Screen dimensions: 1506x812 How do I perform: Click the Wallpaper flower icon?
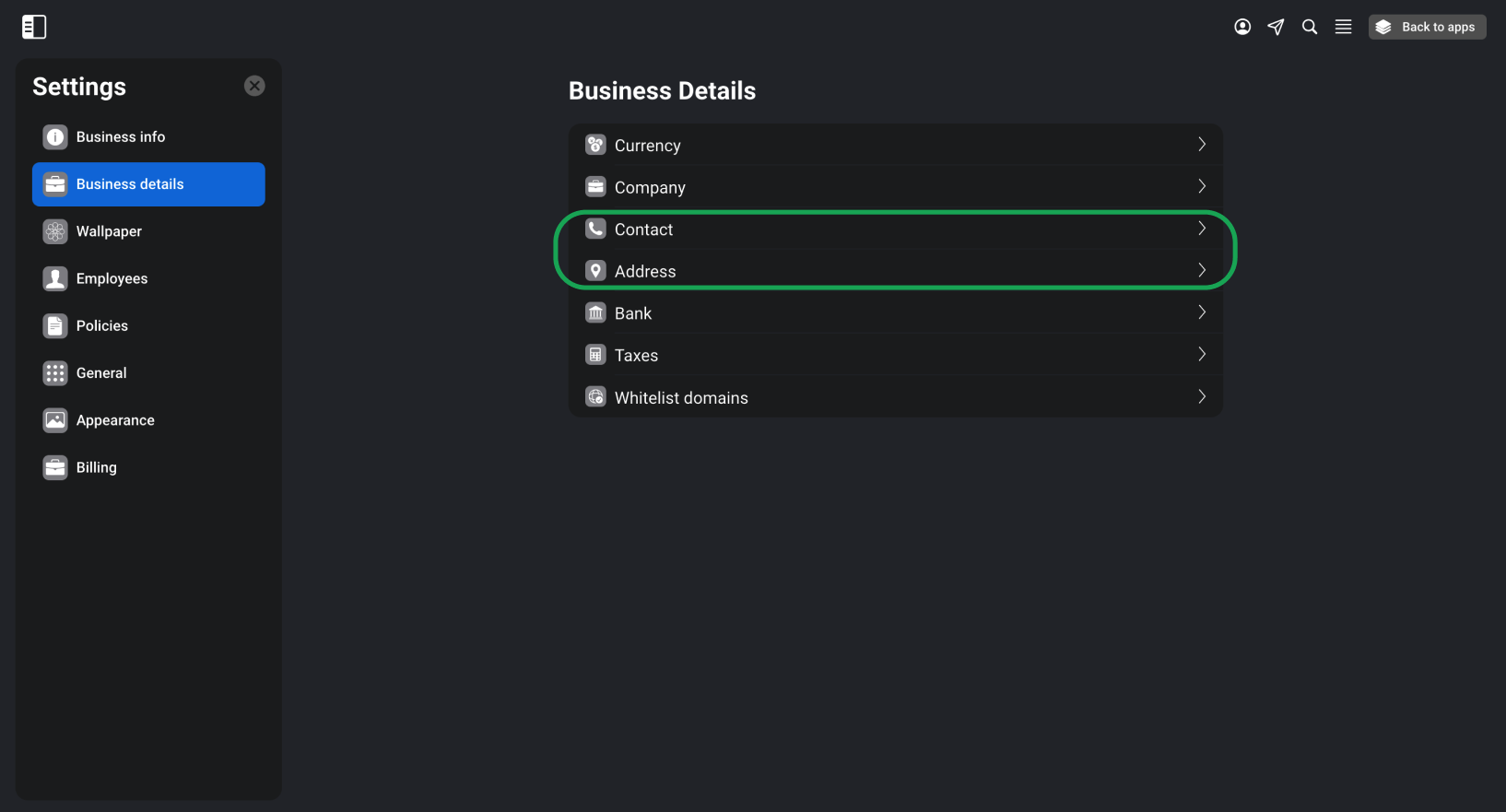pyautogui.click(x=55, y=231)
